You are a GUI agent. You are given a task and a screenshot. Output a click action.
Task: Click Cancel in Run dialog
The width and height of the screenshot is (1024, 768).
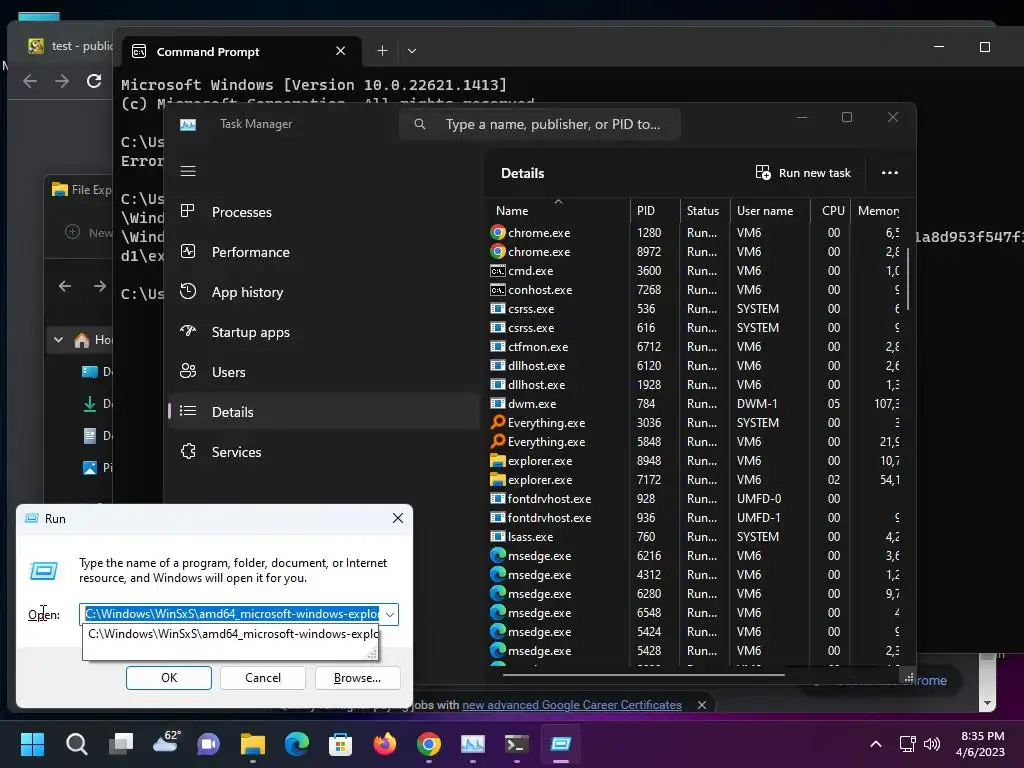[x=263, y=678]
